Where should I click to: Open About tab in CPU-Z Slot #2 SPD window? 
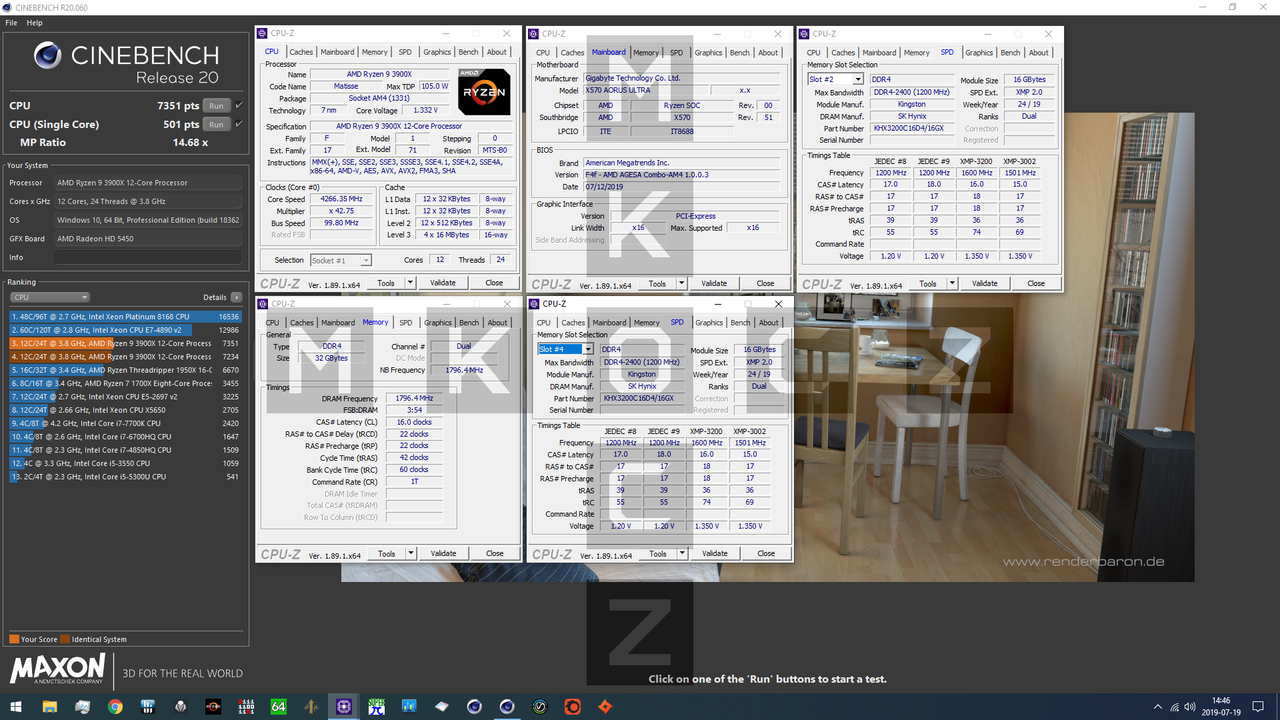(1039, 52)
